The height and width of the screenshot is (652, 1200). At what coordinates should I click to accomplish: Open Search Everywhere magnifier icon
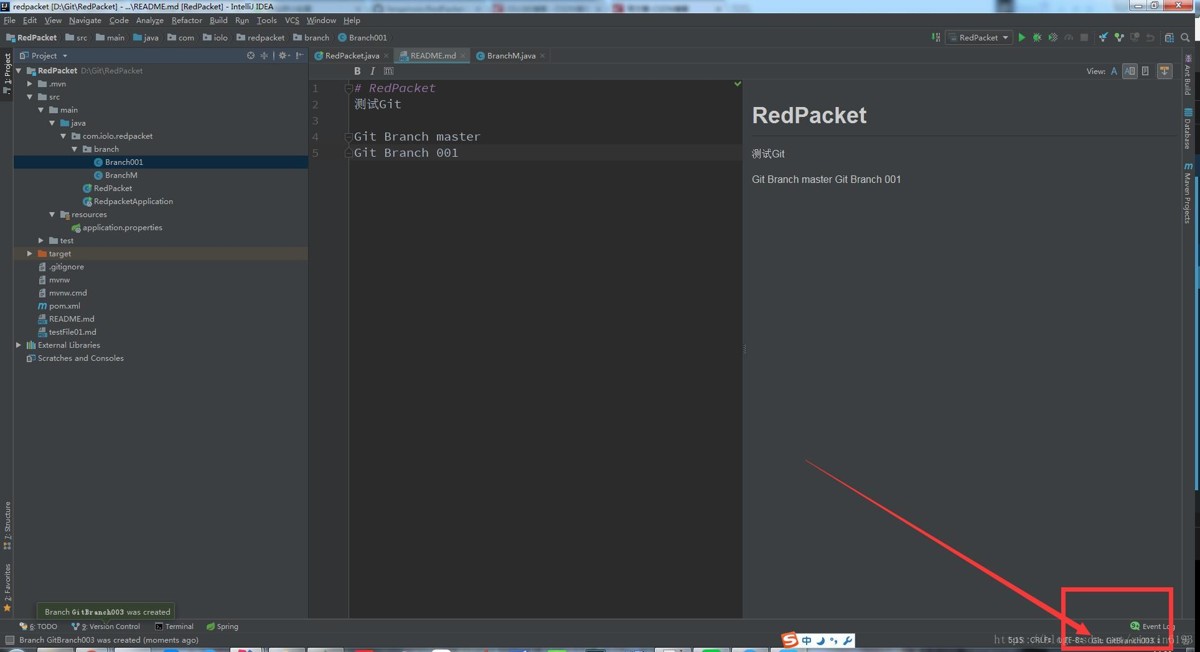(x=1186, y=38)
